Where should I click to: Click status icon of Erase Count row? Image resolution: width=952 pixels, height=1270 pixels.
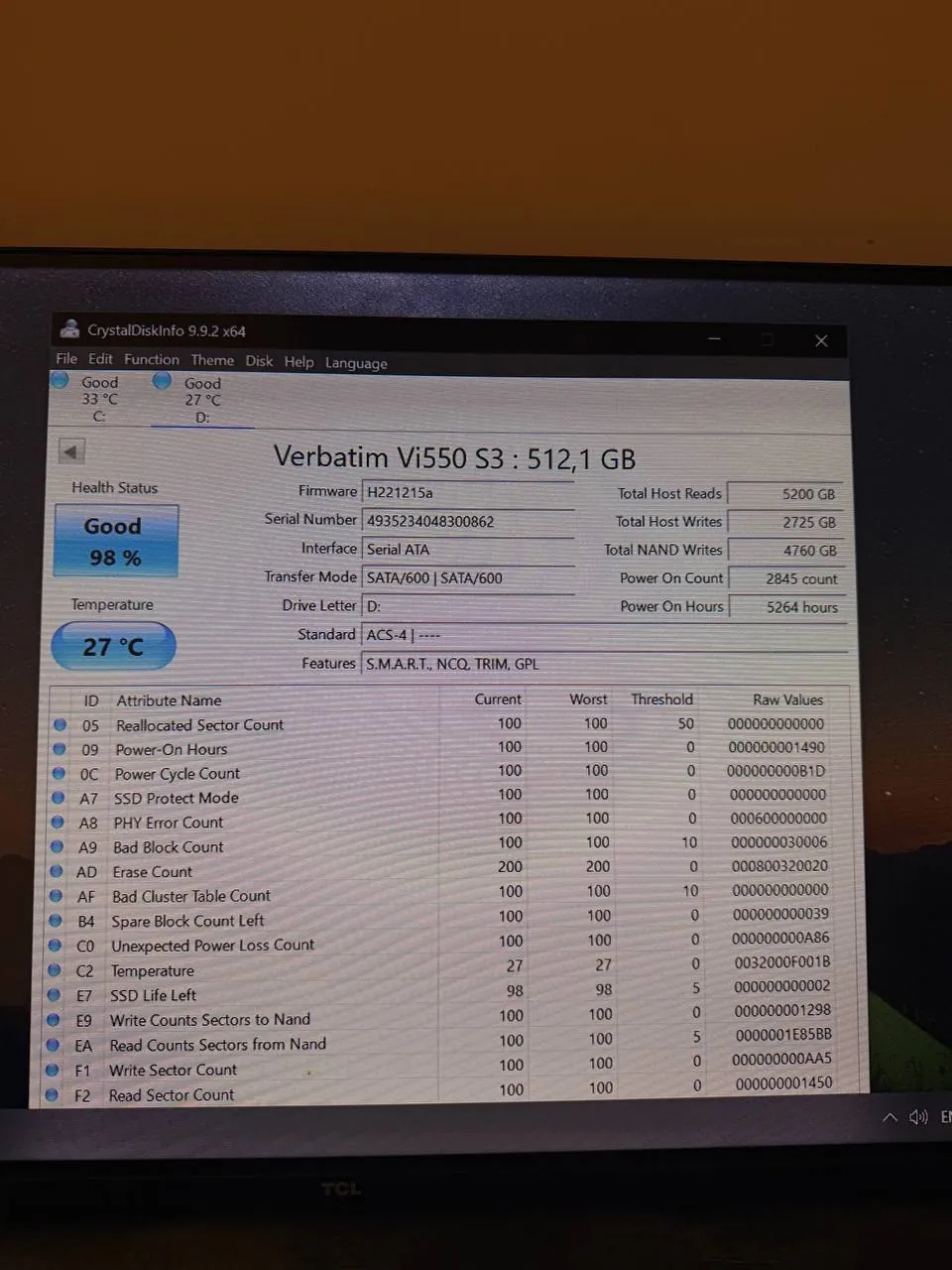click(57, 871)
